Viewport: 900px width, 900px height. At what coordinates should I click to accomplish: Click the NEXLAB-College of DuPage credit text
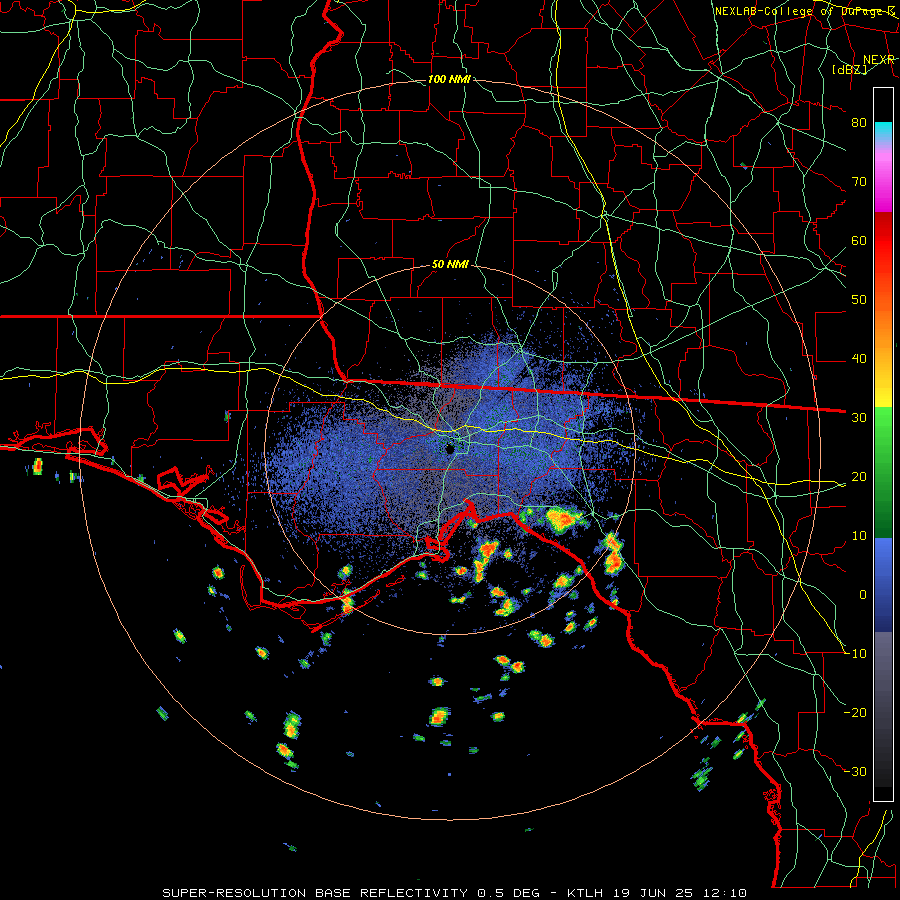[804, 11]
